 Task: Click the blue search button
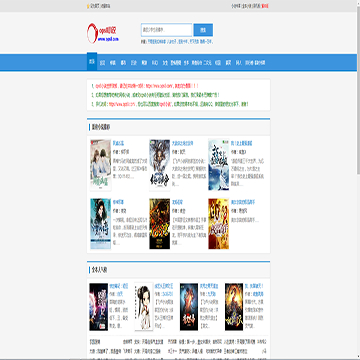click(203, 30)
